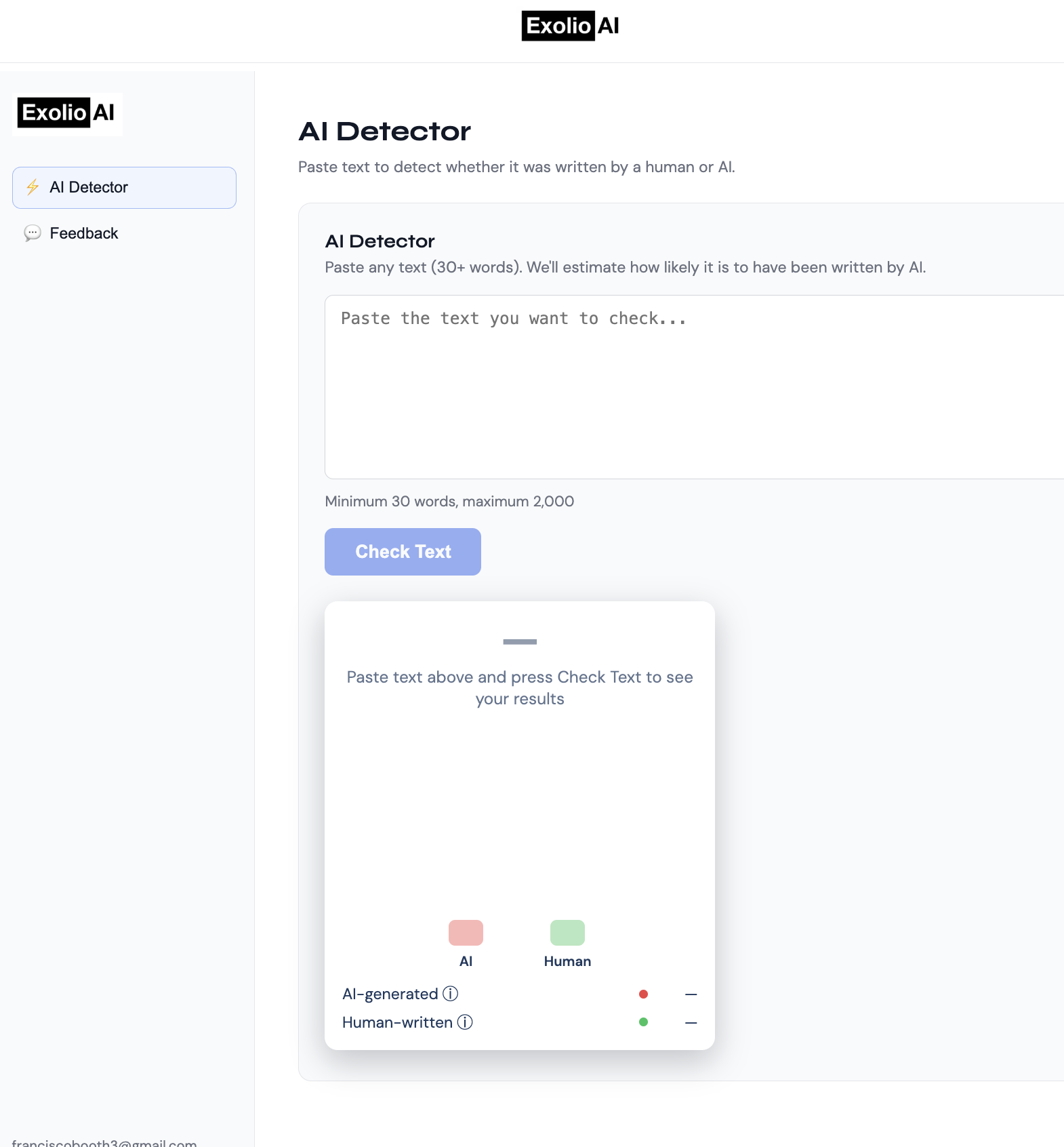Click the red dot in the AI-generated row
The image size is (1064, 1147).
pos(643,994)
